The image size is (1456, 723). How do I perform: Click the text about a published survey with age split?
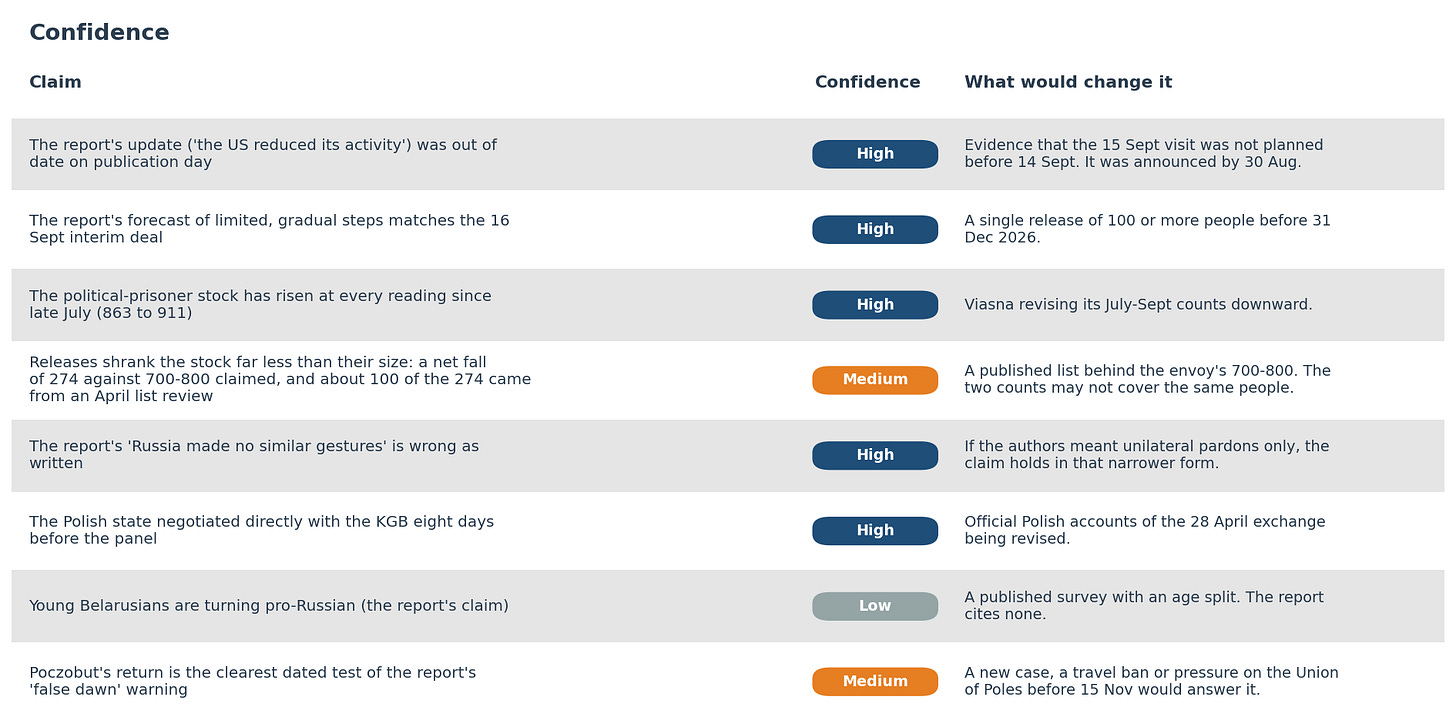point(1143,606)
